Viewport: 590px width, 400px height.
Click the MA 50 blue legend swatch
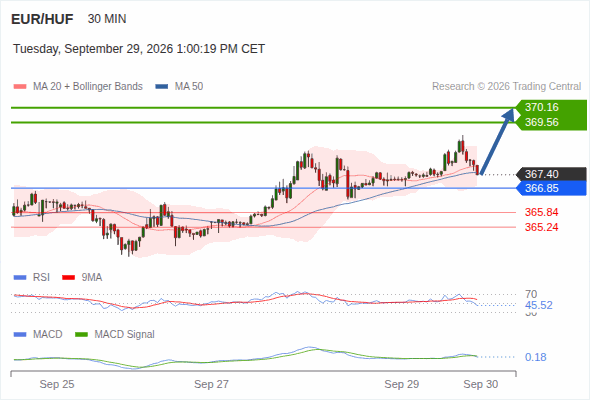[162, 87]
